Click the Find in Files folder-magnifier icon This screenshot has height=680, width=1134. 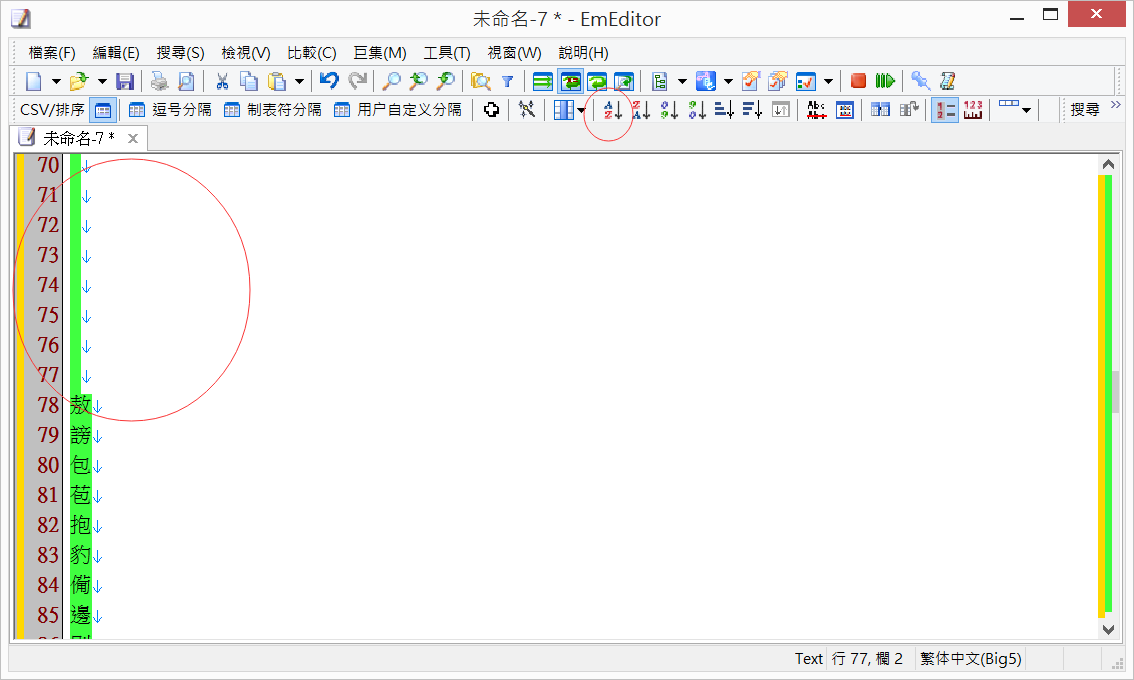[x=480, y=81]
